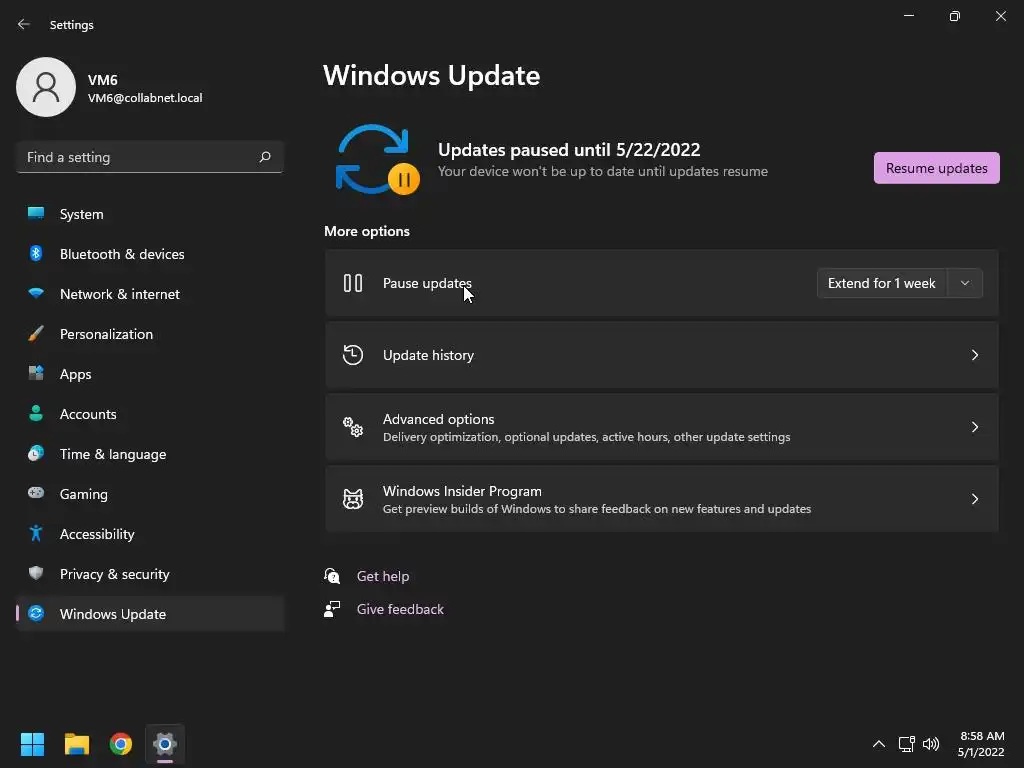This screenshot has height=768, width=1024.
Task: Open File Explorer from taskbar
Action: pyautogui.click(x=76, y=744)
